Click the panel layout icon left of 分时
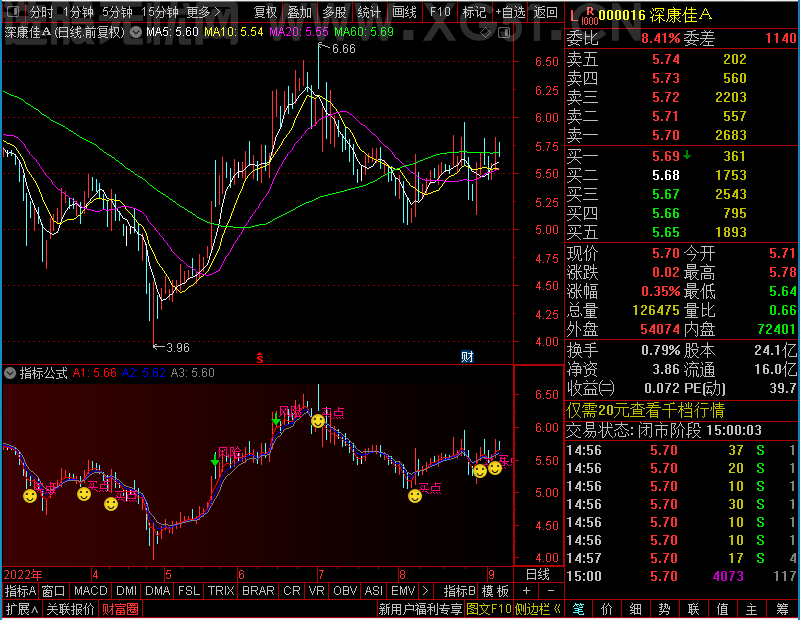 pos(13,11)
